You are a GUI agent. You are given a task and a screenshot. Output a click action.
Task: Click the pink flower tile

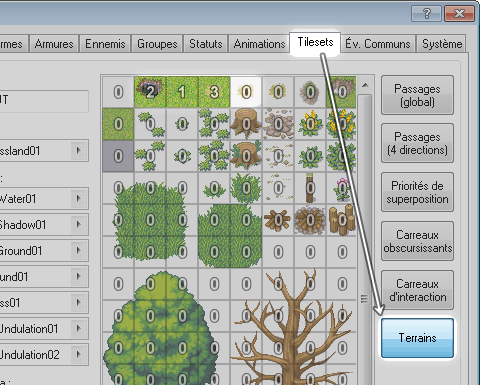341,188
